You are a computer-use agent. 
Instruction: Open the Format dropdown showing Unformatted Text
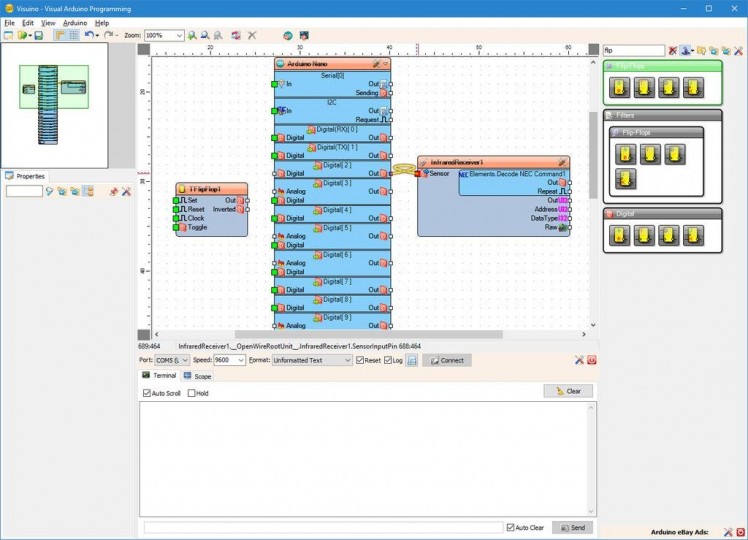(349, 360)
